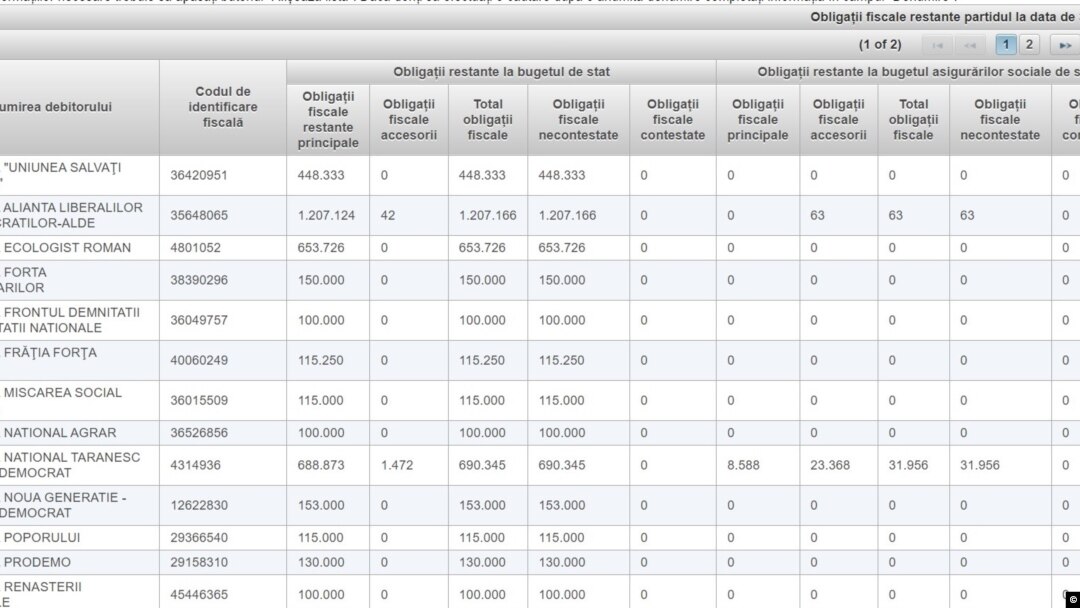The image size is (1080, 608).
Task: Click the social insurance accessory 23.368
Action: point(830,465)
